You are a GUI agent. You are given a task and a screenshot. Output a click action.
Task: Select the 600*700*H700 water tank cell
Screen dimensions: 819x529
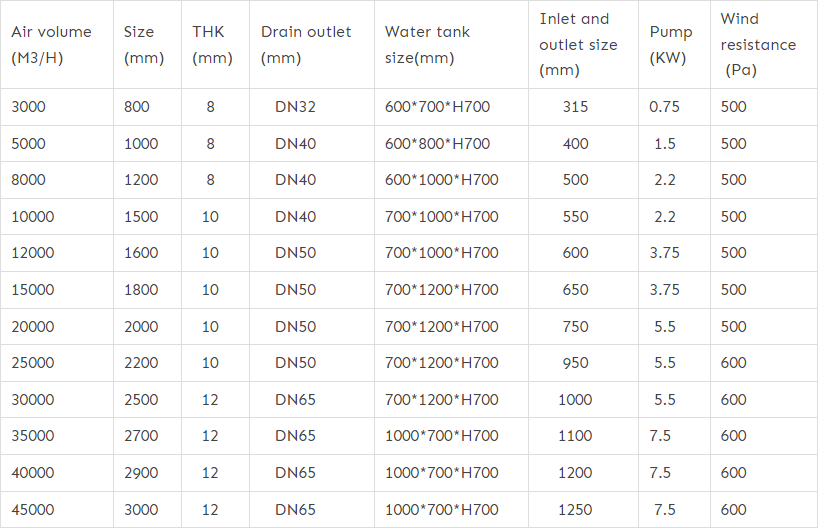point(437,107)
